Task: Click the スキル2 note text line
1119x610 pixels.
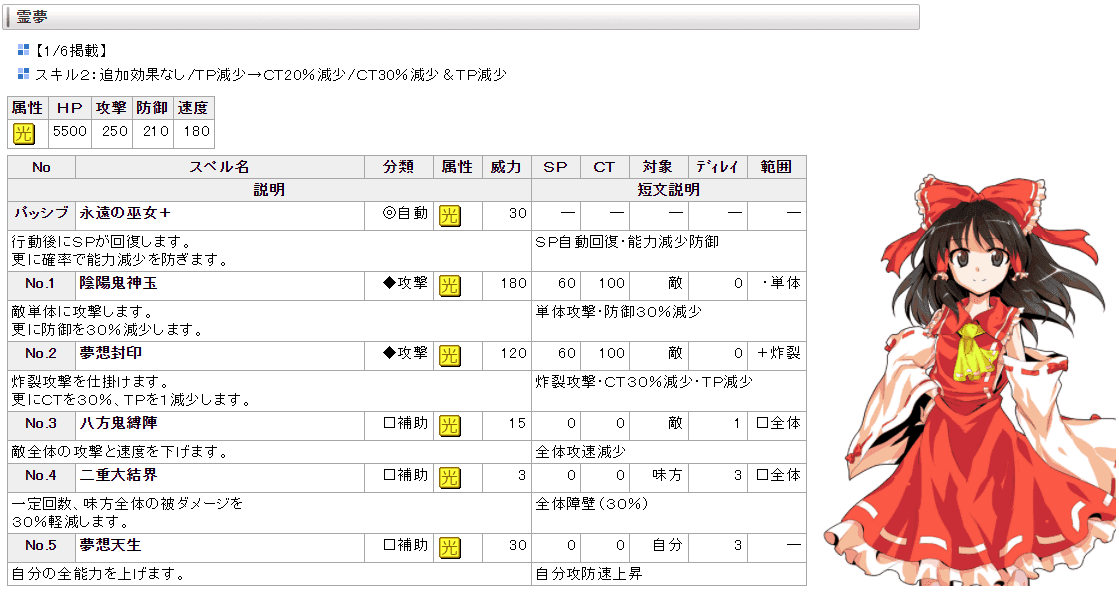Action: [270, 74]
